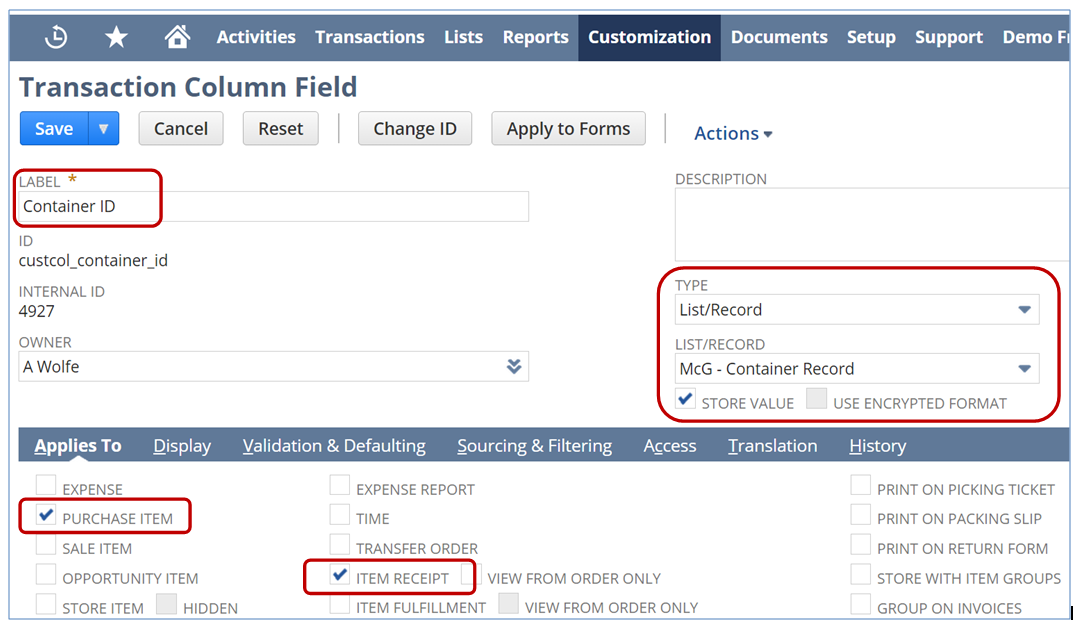Click the Apply to Forms button
Viewport: 1077px width, 627px height.
point(568,129)
